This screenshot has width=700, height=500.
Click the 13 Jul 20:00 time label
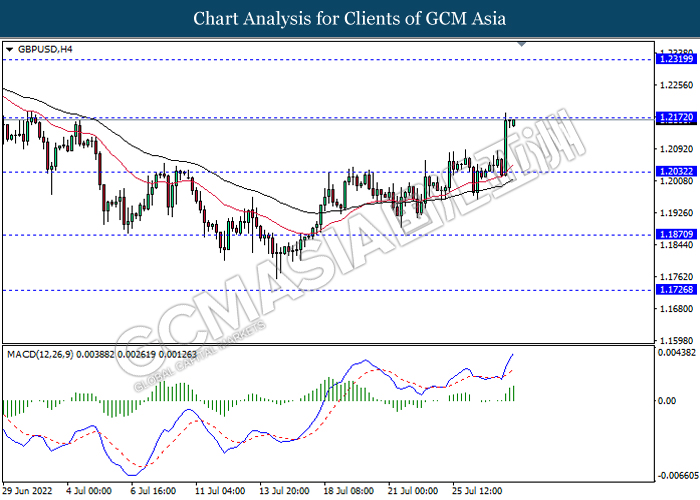[284, 491]
